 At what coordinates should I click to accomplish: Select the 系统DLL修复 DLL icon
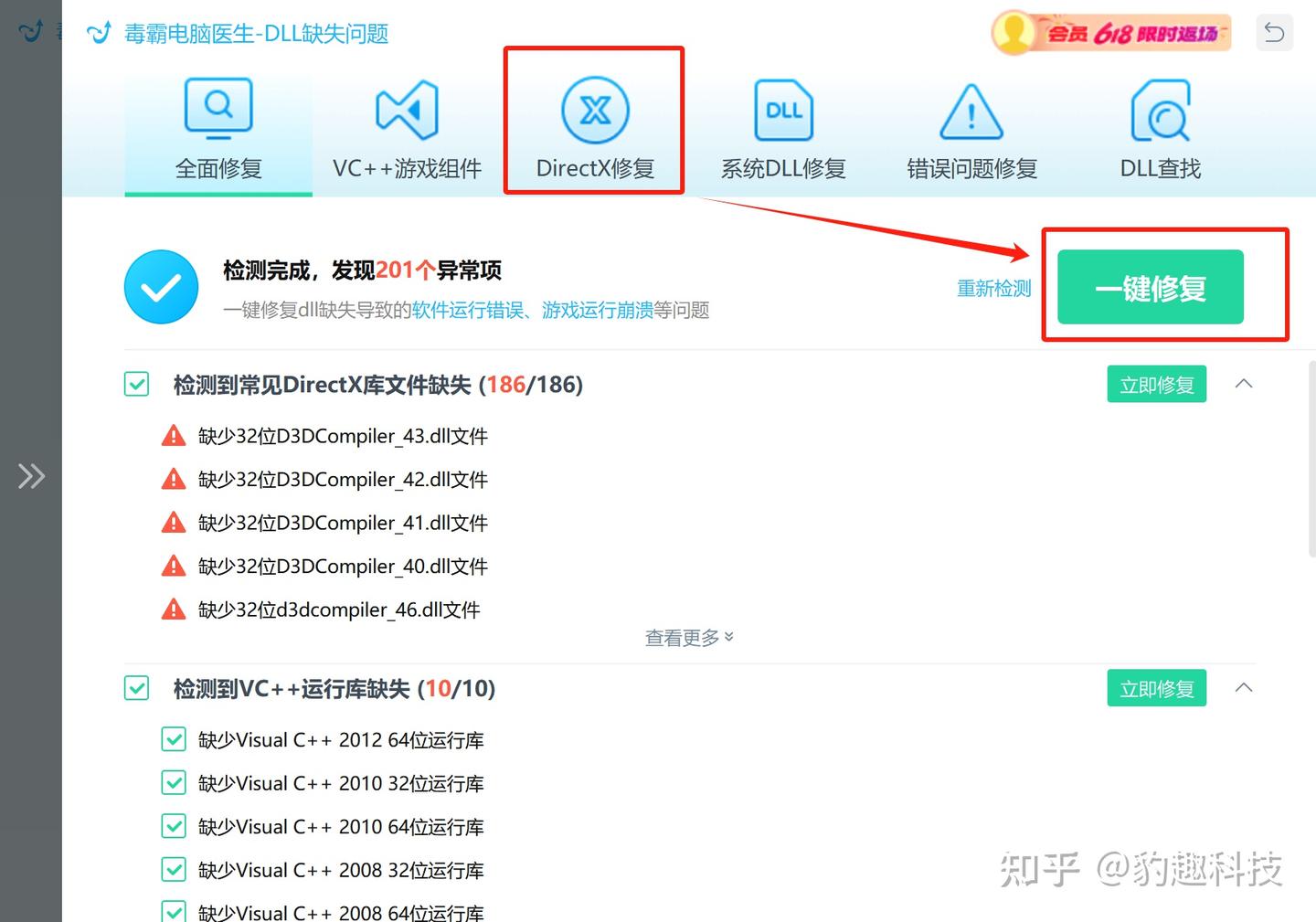(783, 111)
